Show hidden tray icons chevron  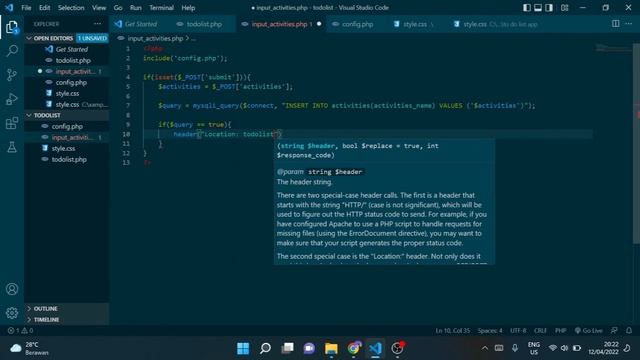point(484,348)
